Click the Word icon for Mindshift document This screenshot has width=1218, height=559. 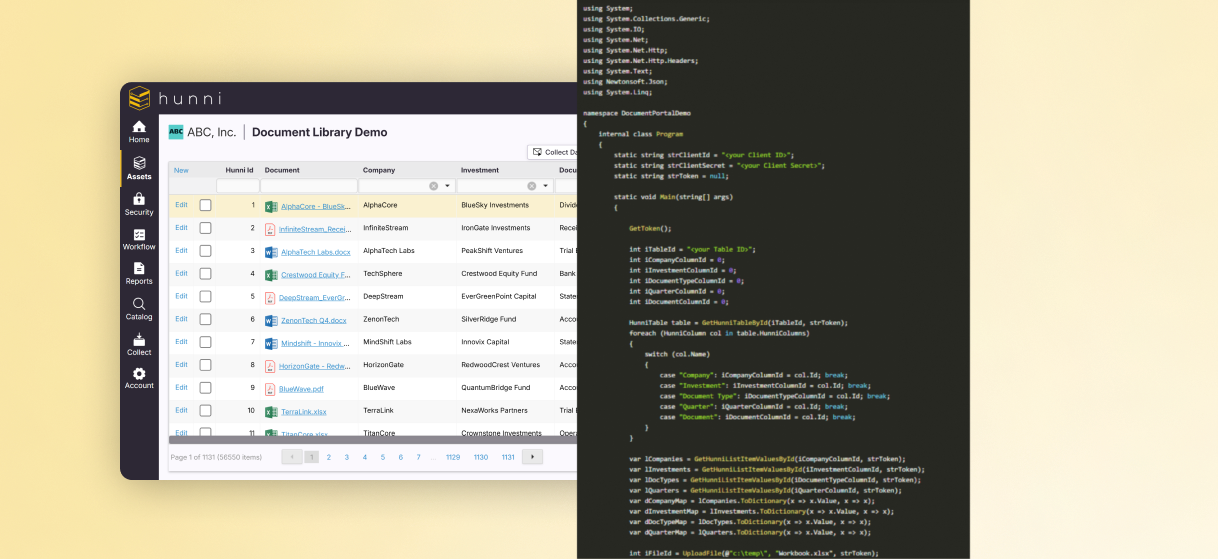[x=271, y=343]
